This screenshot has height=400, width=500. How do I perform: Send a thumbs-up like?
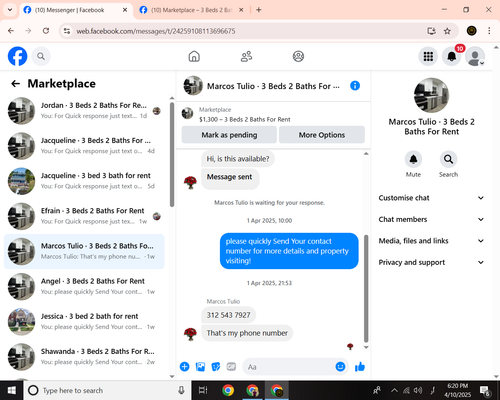tap(360, 367)
